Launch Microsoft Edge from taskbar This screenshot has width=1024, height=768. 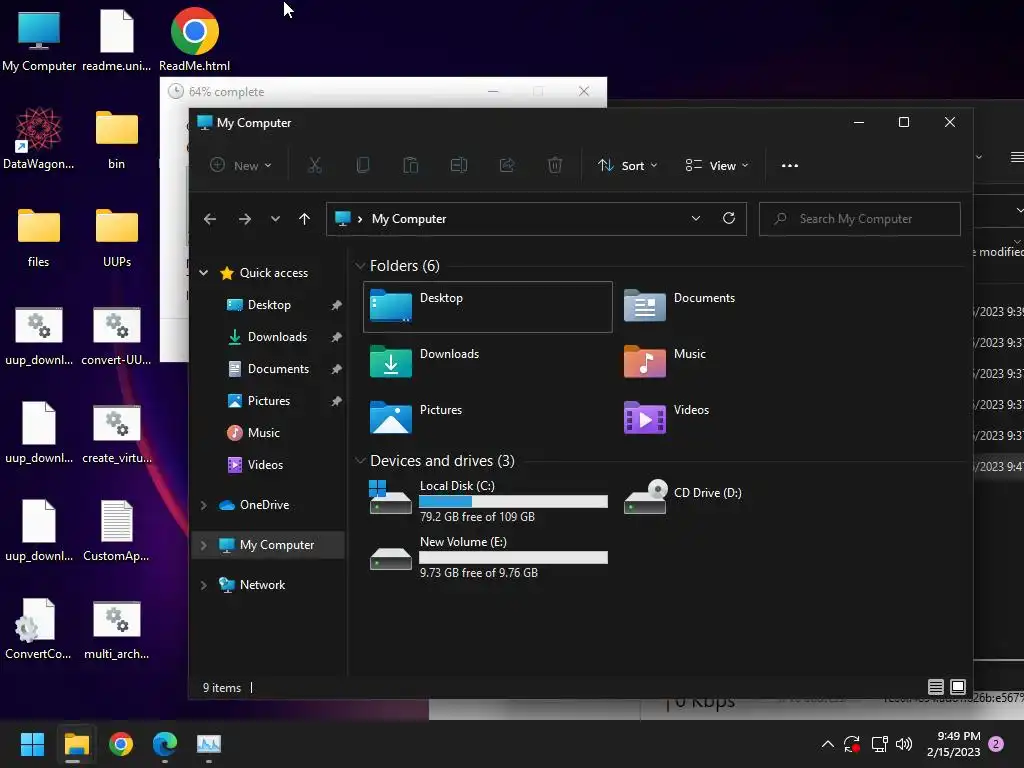[165, 744]
